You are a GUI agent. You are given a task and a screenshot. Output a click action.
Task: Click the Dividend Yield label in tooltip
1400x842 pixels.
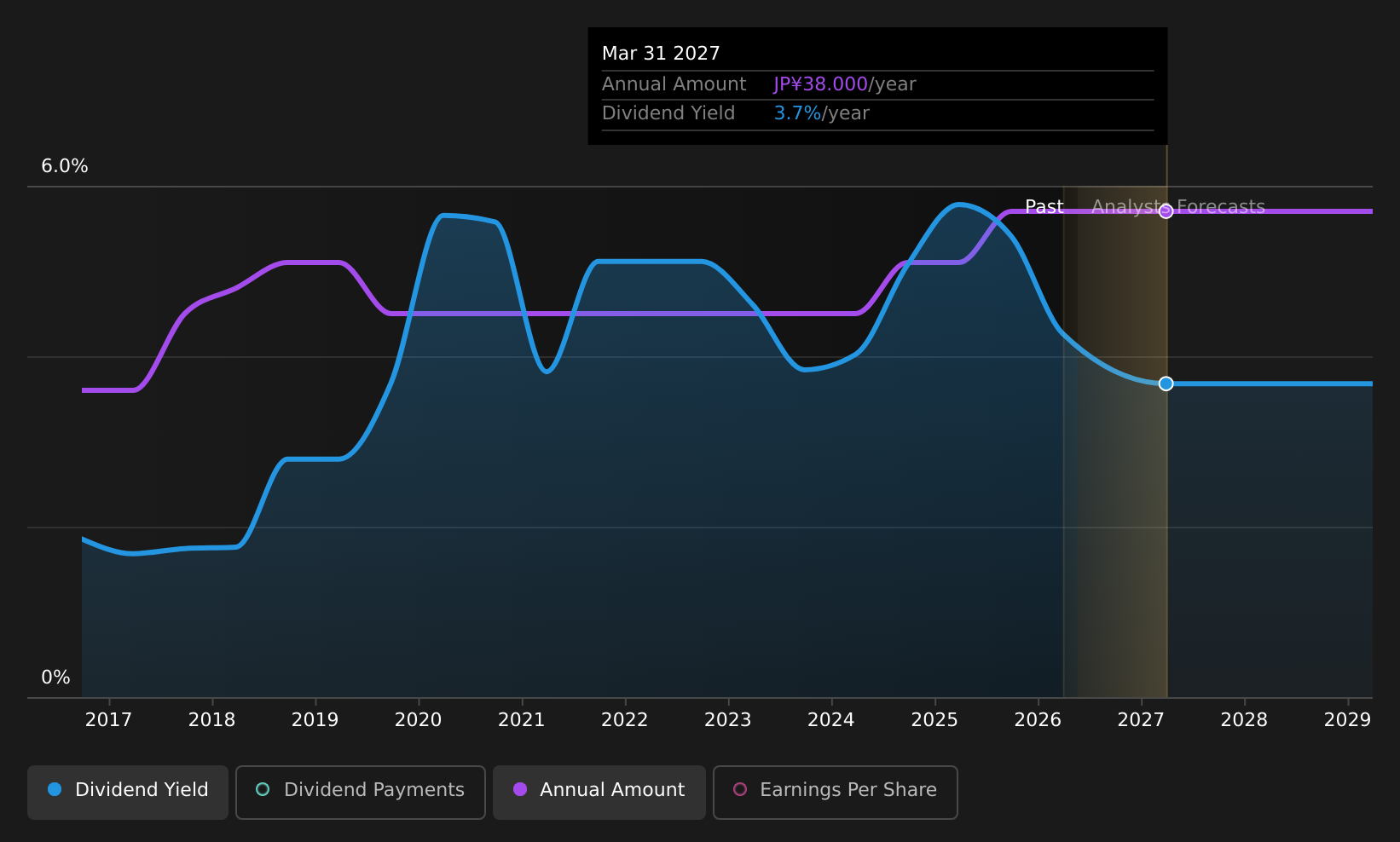(668, 113)
